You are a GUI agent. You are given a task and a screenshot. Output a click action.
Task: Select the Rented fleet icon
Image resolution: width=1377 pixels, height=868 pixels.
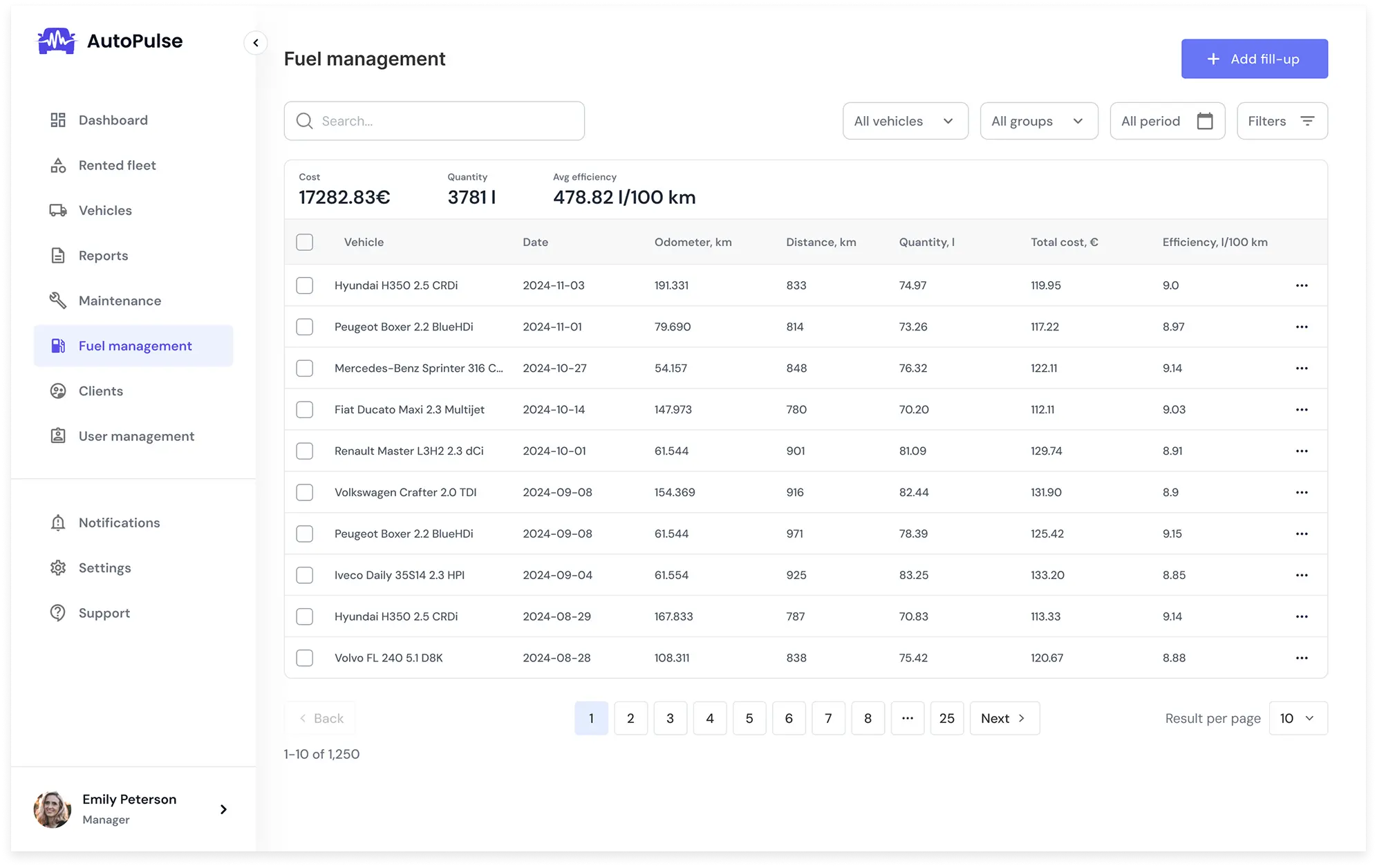click(x=58, y=165)
